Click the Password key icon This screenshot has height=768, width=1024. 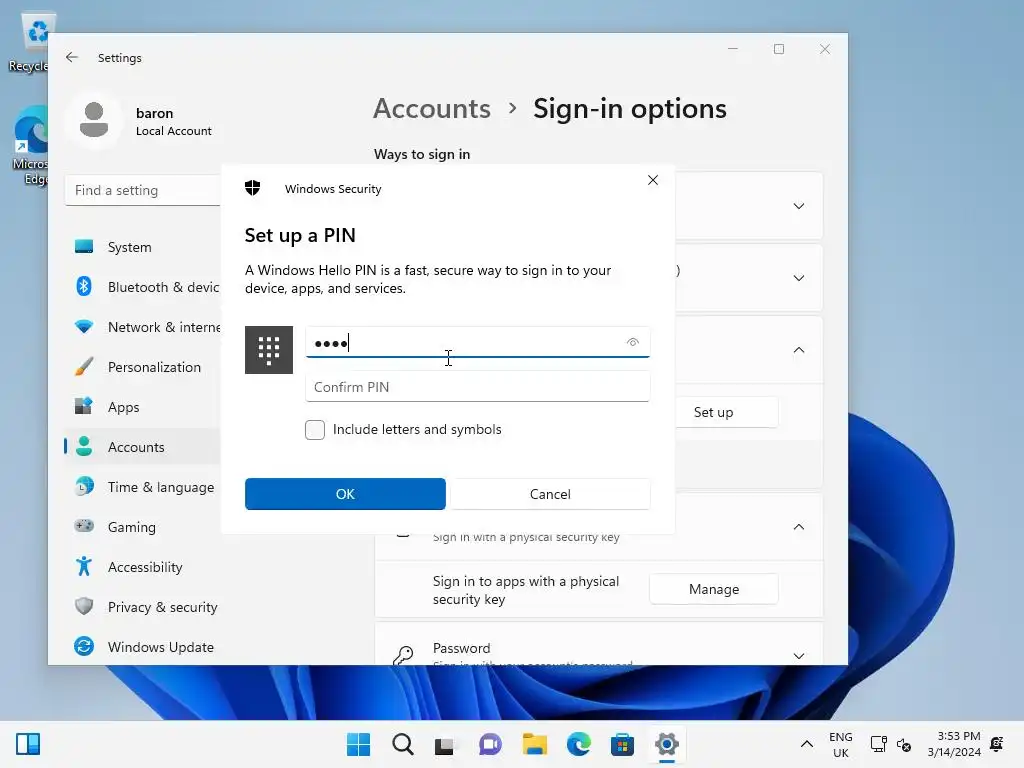(x=403, y=655)
